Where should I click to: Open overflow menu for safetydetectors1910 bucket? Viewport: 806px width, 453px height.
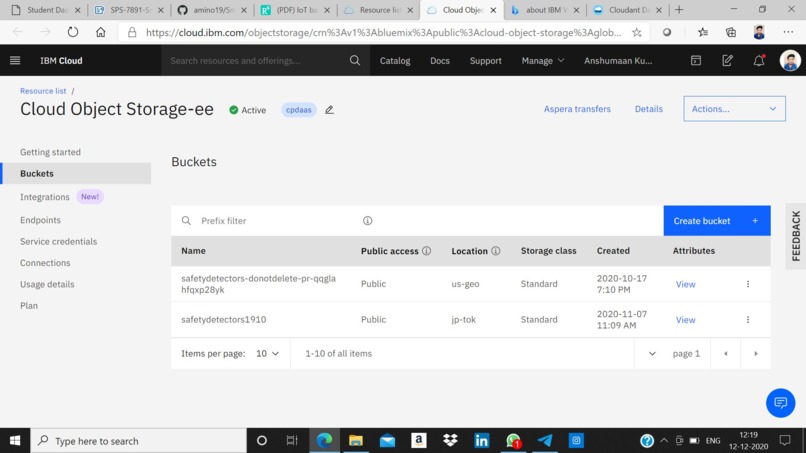[x=748, y=319]
